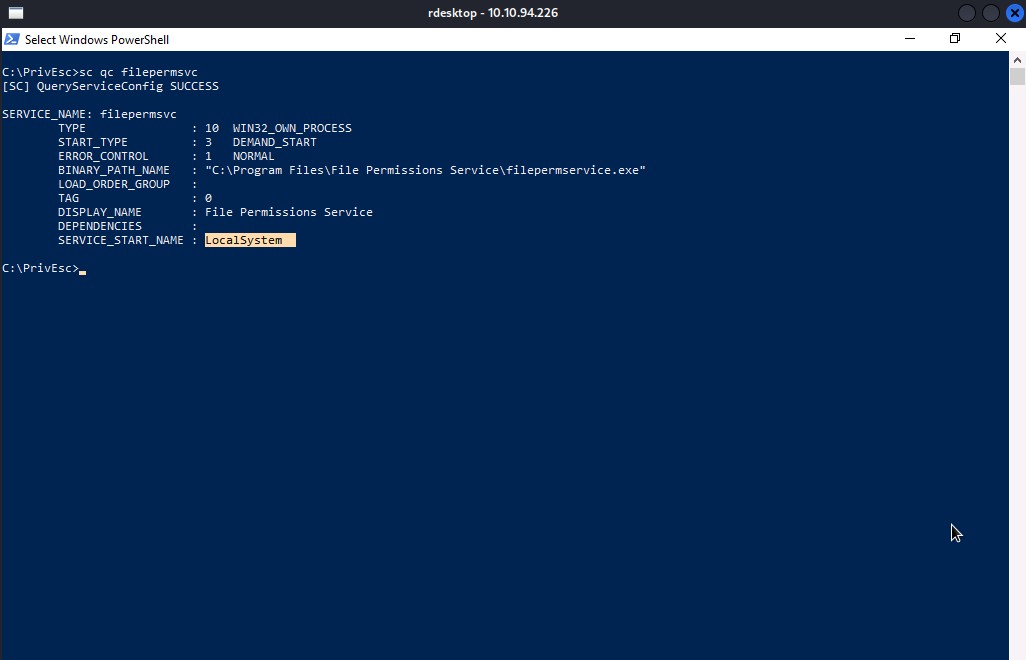Click the DEPENDENCIES label

pos(99,226)
